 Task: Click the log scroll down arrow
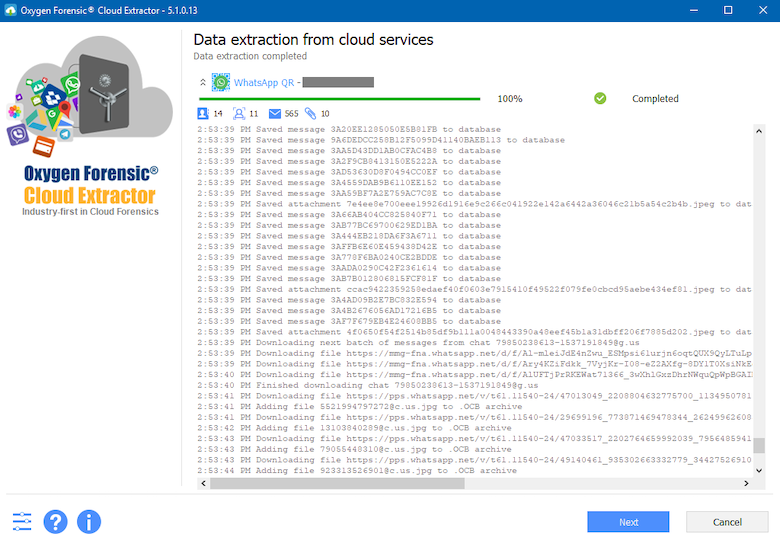(759, 470)
